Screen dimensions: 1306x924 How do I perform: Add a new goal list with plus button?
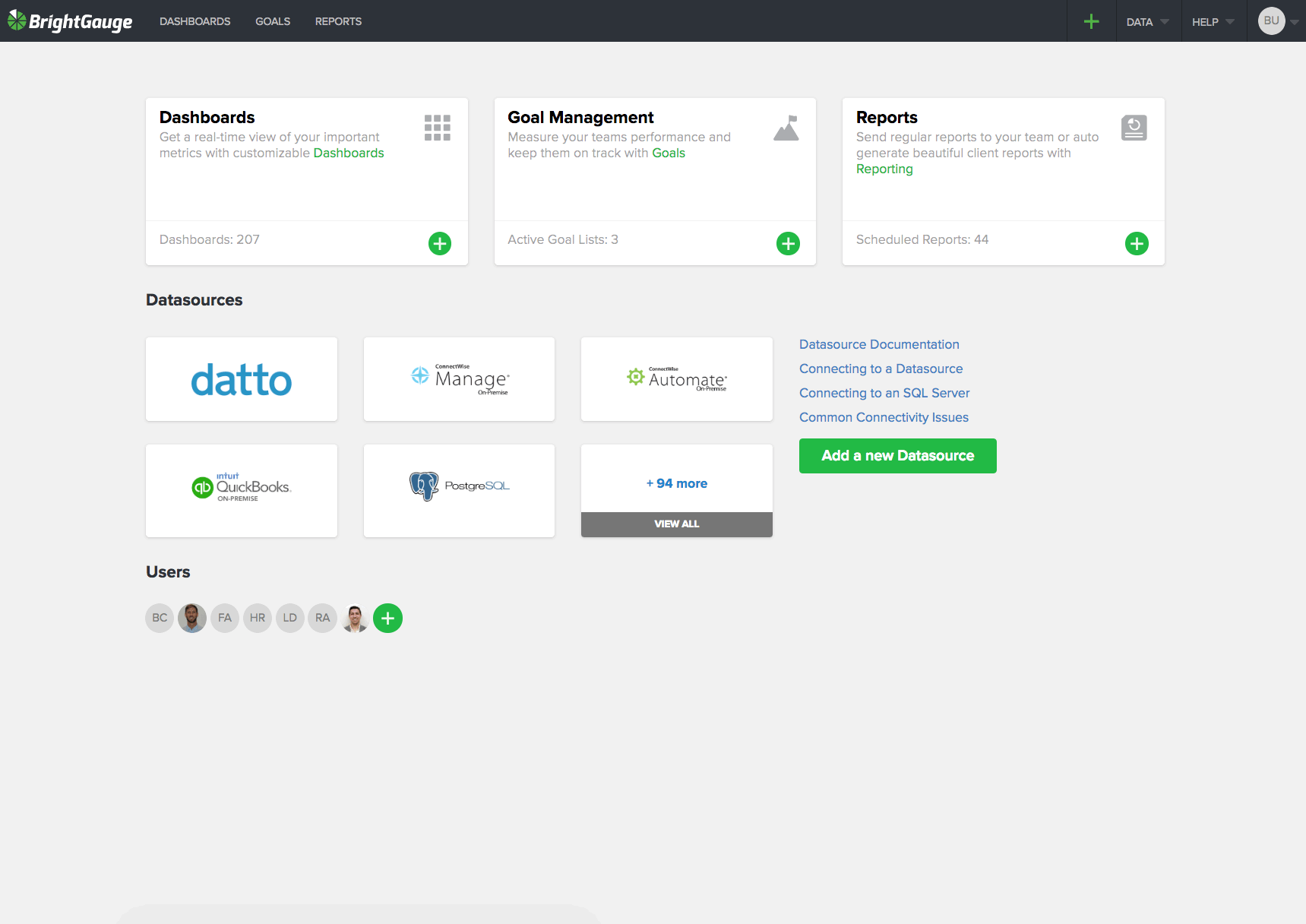click(x=788, y=244)
